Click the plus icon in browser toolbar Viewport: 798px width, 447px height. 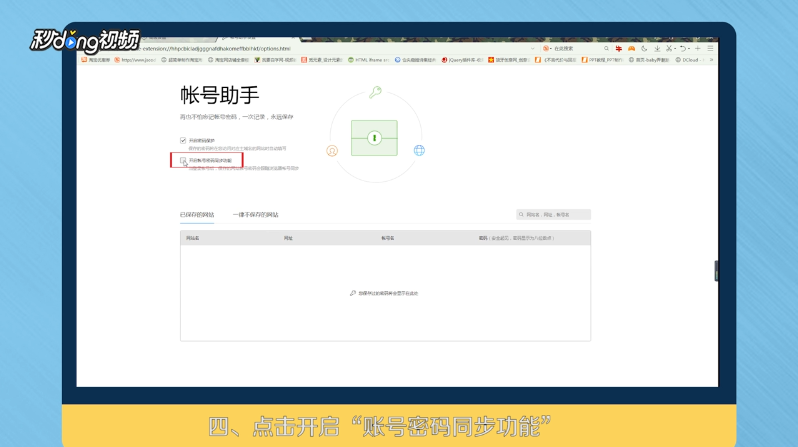coord(698,49)
